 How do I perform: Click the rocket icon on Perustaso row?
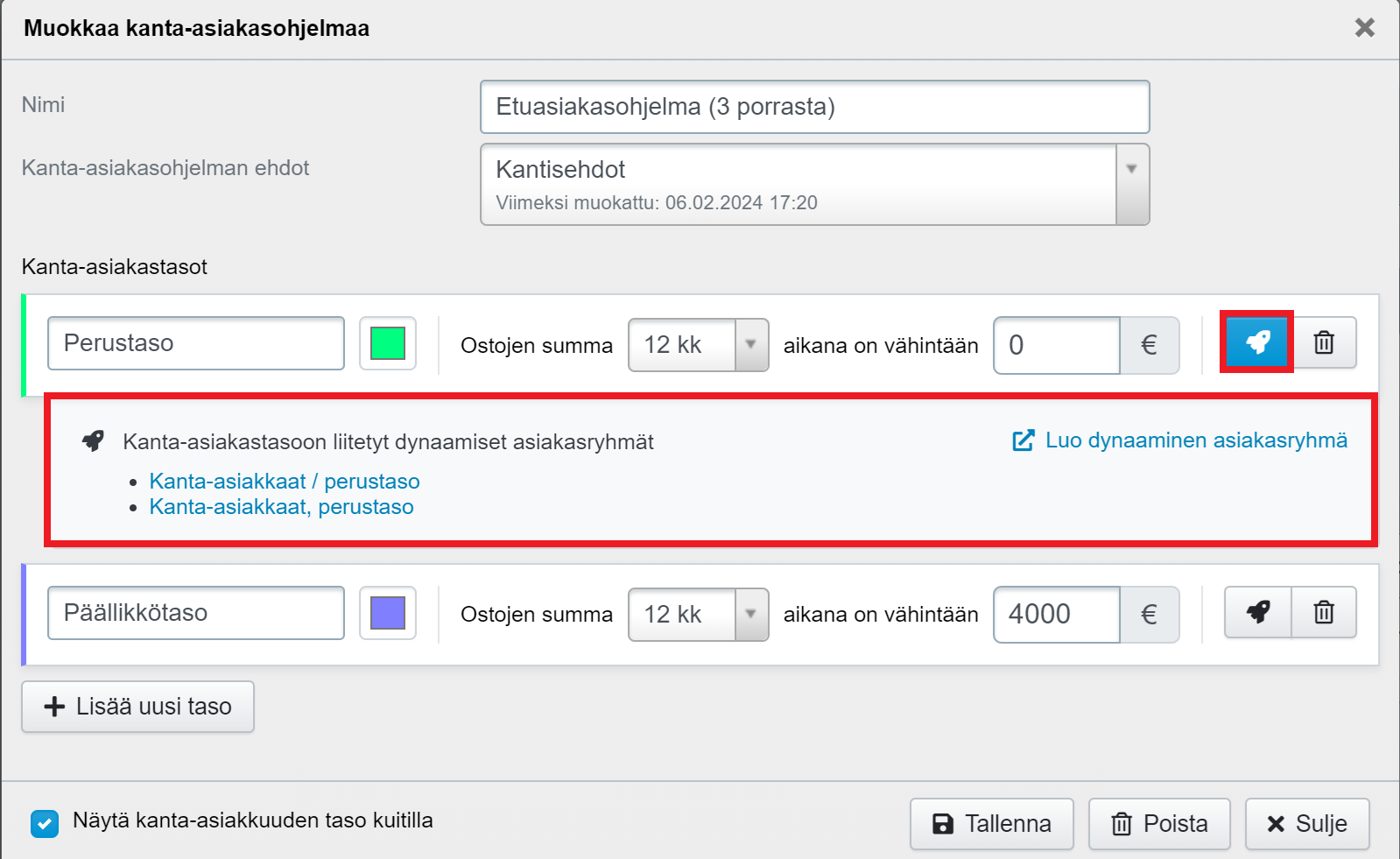pyautogui.click(x=1256, y=342)
